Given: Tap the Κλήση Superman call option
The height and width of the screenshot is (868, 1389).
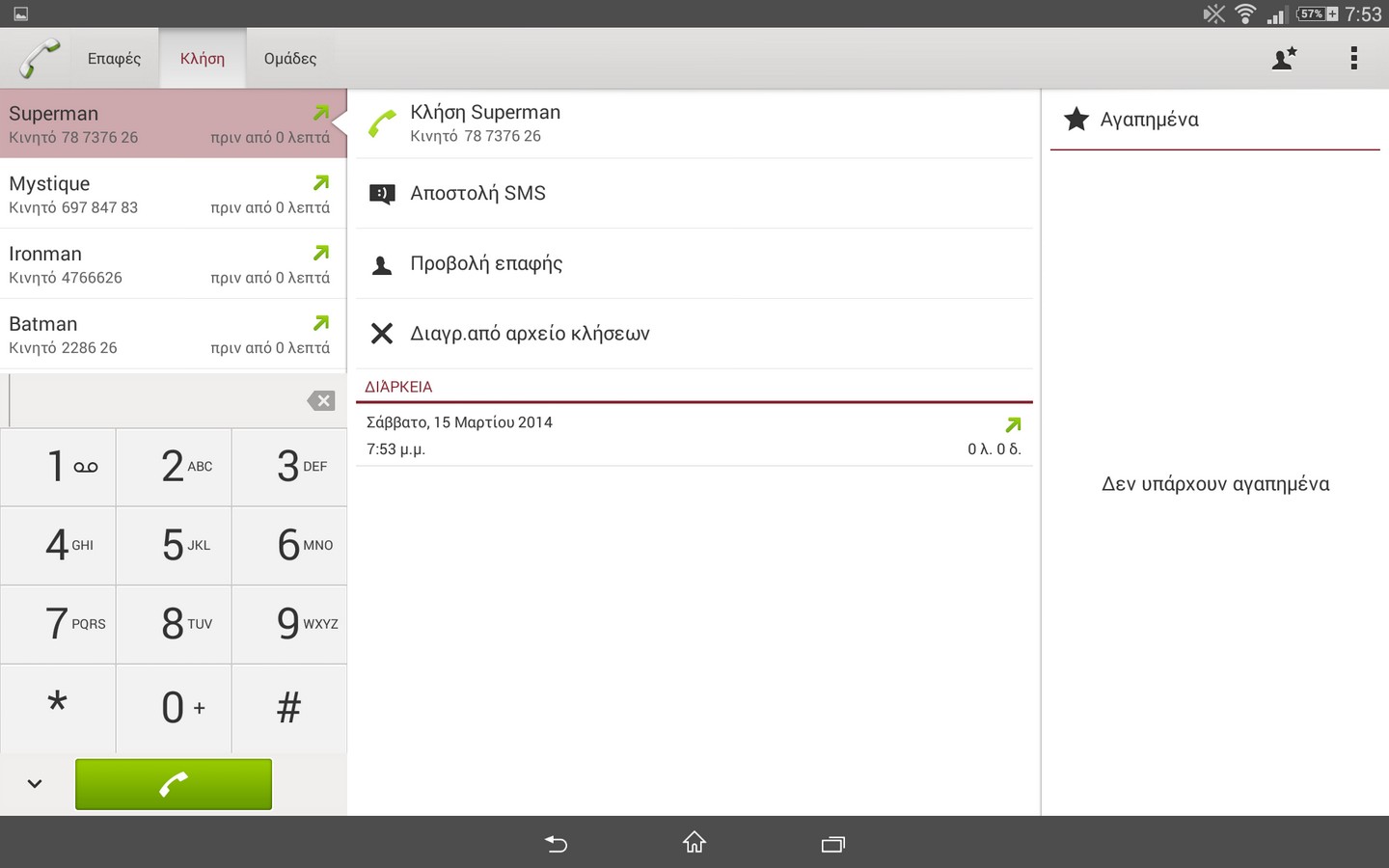Looking at the screenshot, I should (x=694, y=123).
